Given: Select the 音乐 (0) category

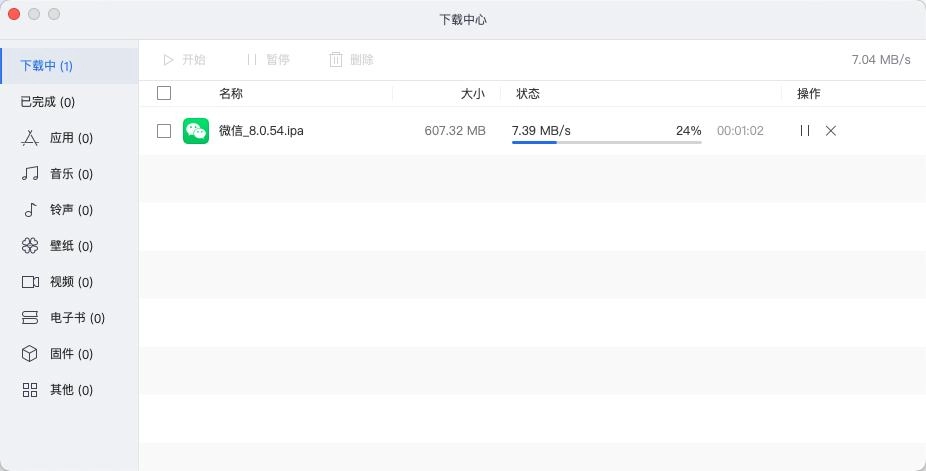Looking at the screenshot, I should (x=69, y=174).
